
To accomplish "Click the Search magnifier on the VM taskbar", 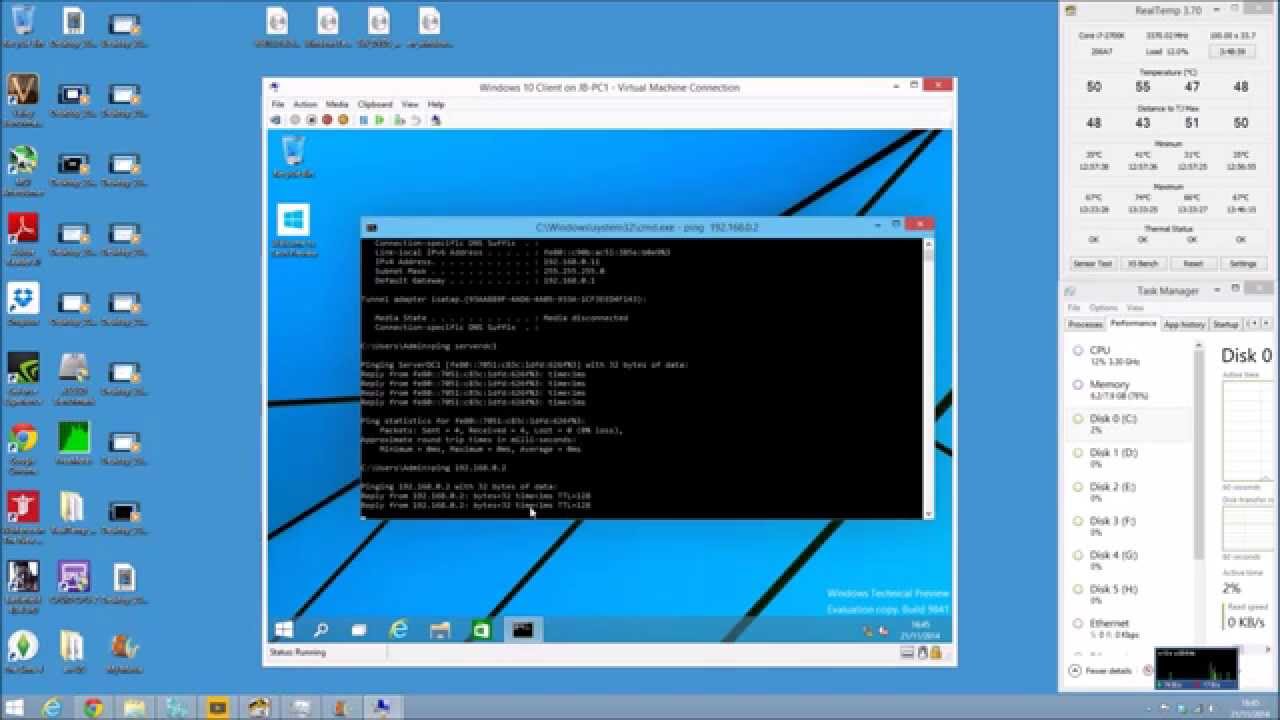I will point(321,630).
